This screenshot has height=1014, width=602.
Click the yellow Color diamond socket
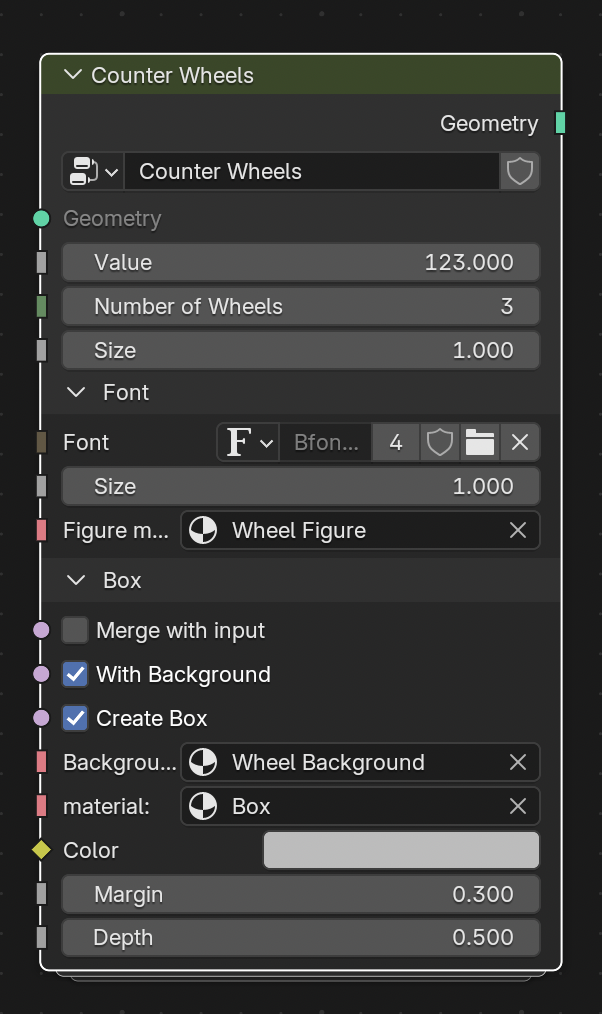tap(41, 850)
